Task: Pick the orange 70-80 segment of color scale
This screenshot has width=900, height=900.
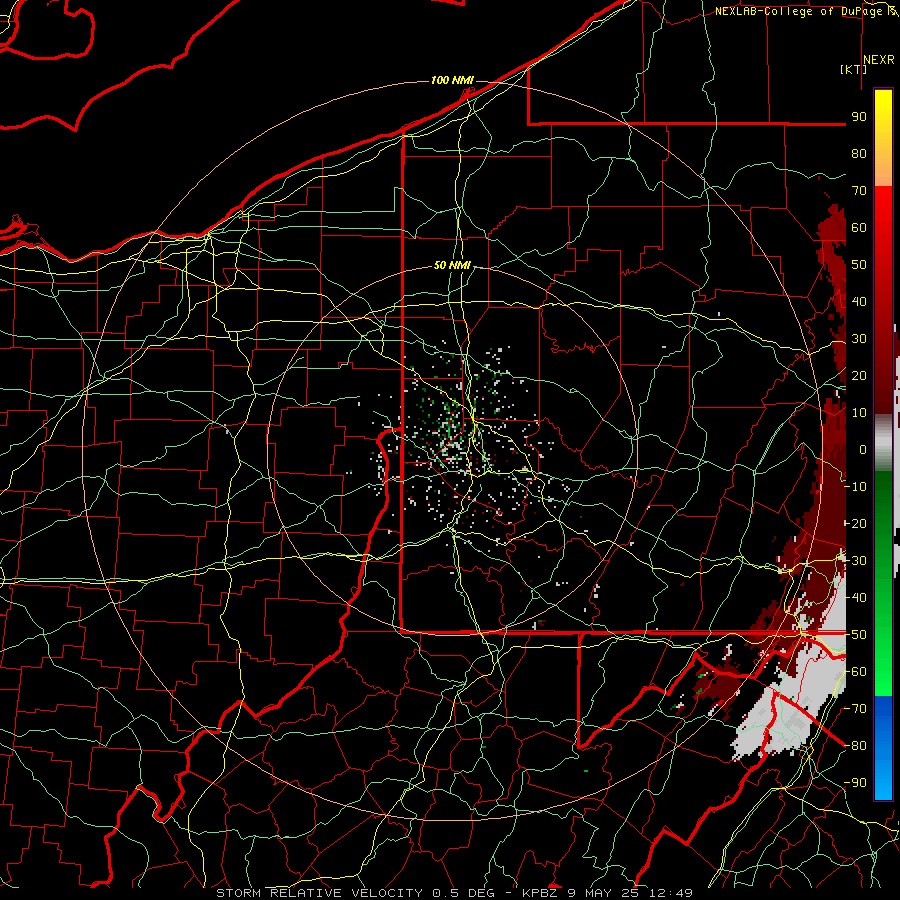Action: (883, 170)
